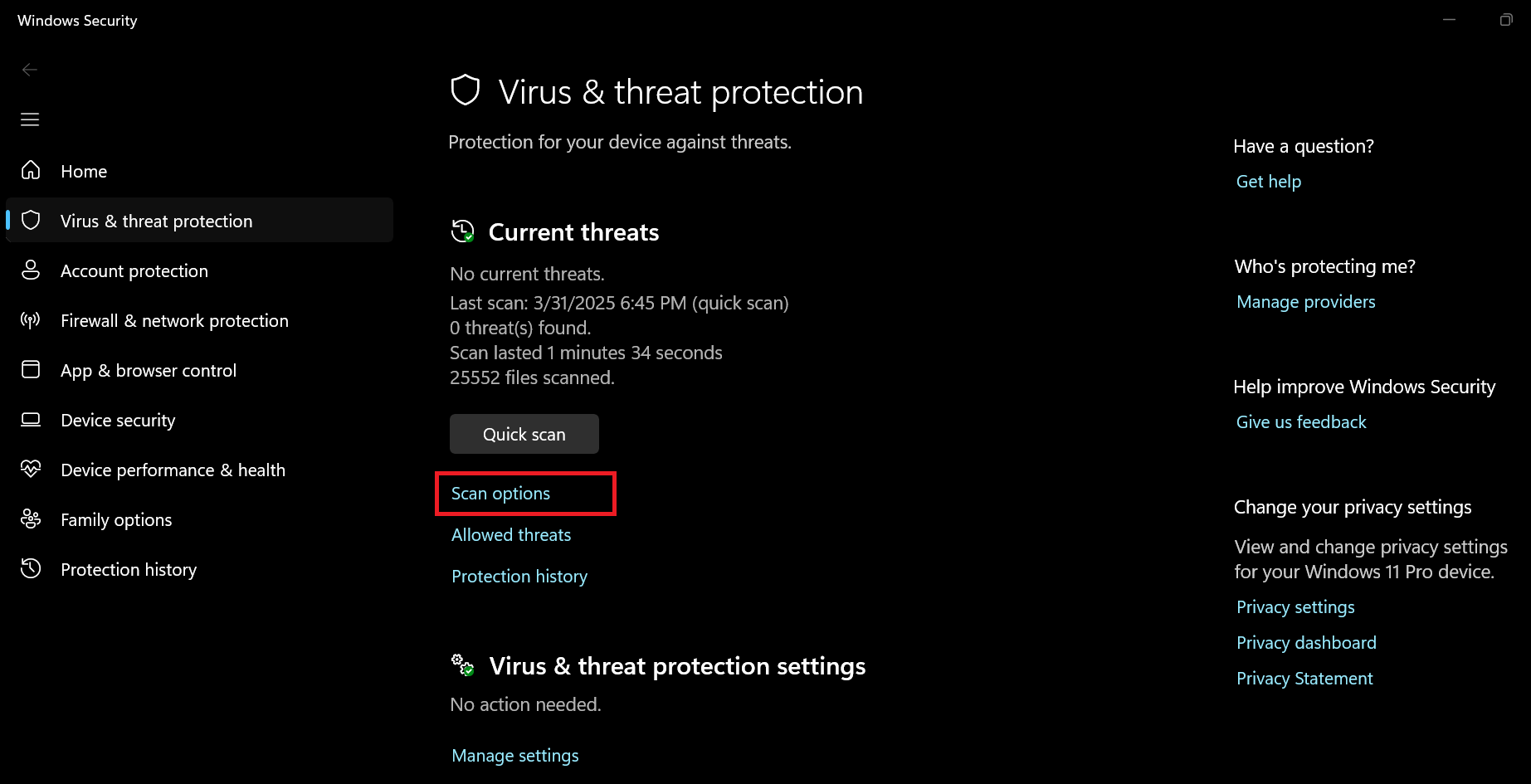
Task: Open Allowed threats link
Action: 511,535
